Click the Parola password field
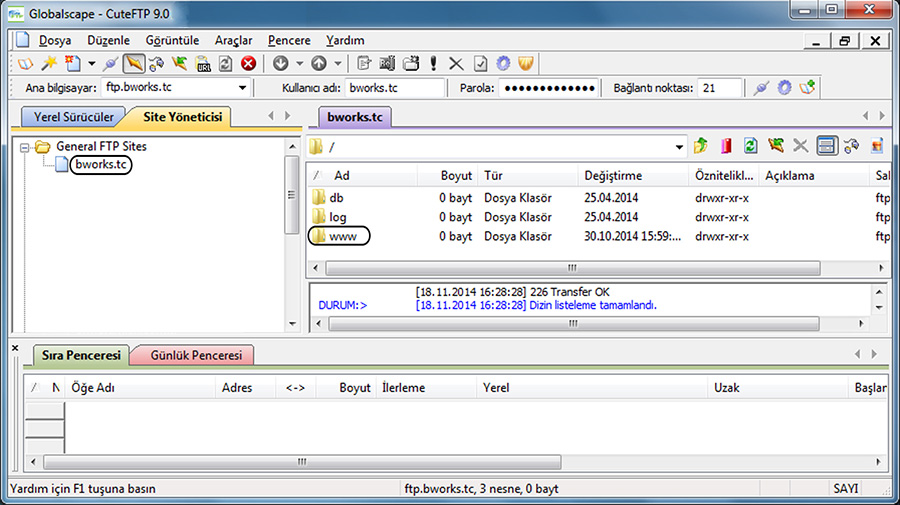 (549, 88)
